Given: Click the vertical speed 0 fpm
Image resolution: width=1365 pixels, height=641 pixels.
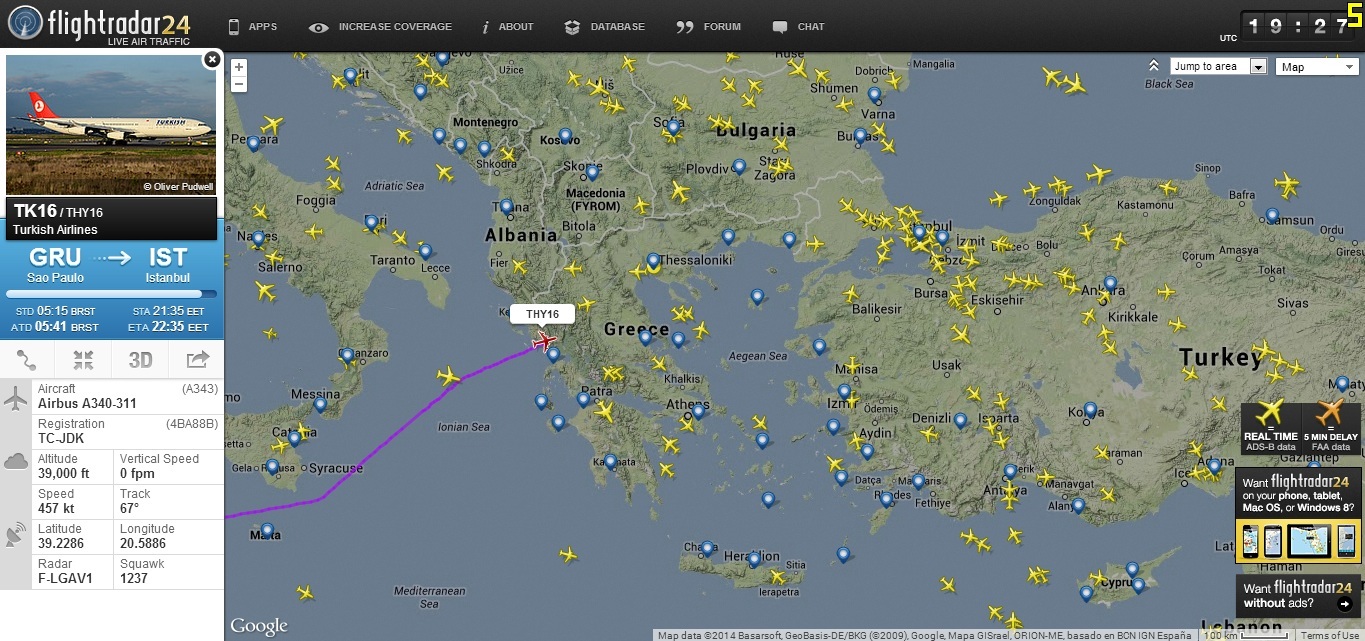Looking at the screenshot, I should coord(137,474).
